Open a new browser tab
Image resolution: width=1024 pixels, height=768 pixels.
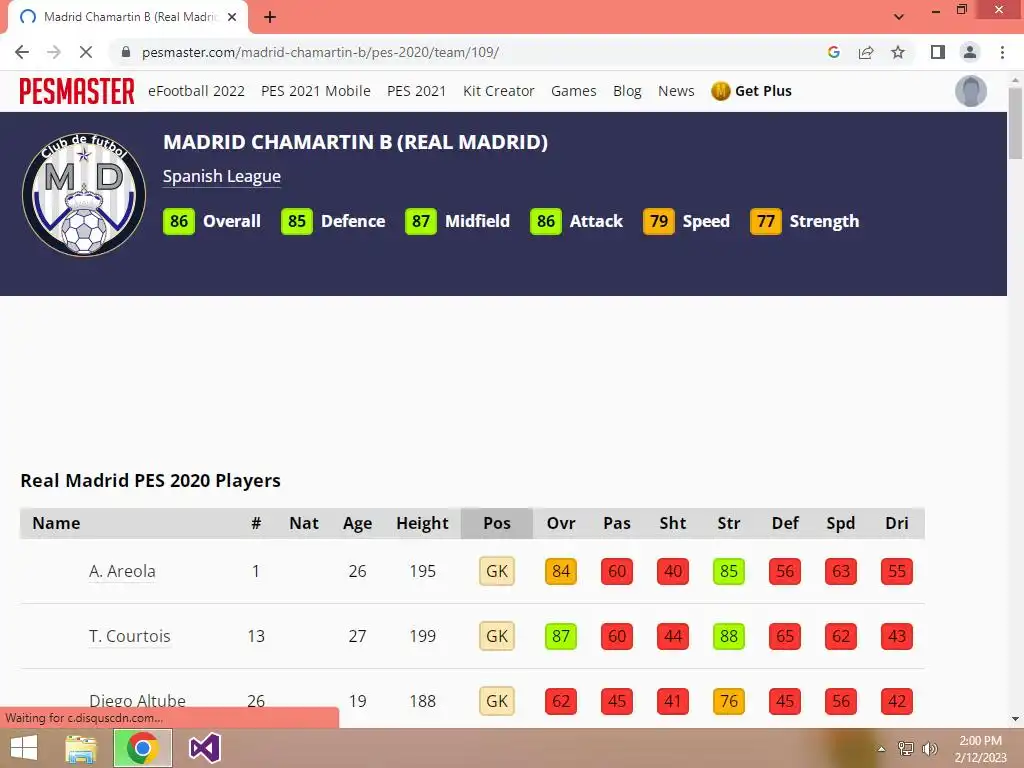(270, 17)
